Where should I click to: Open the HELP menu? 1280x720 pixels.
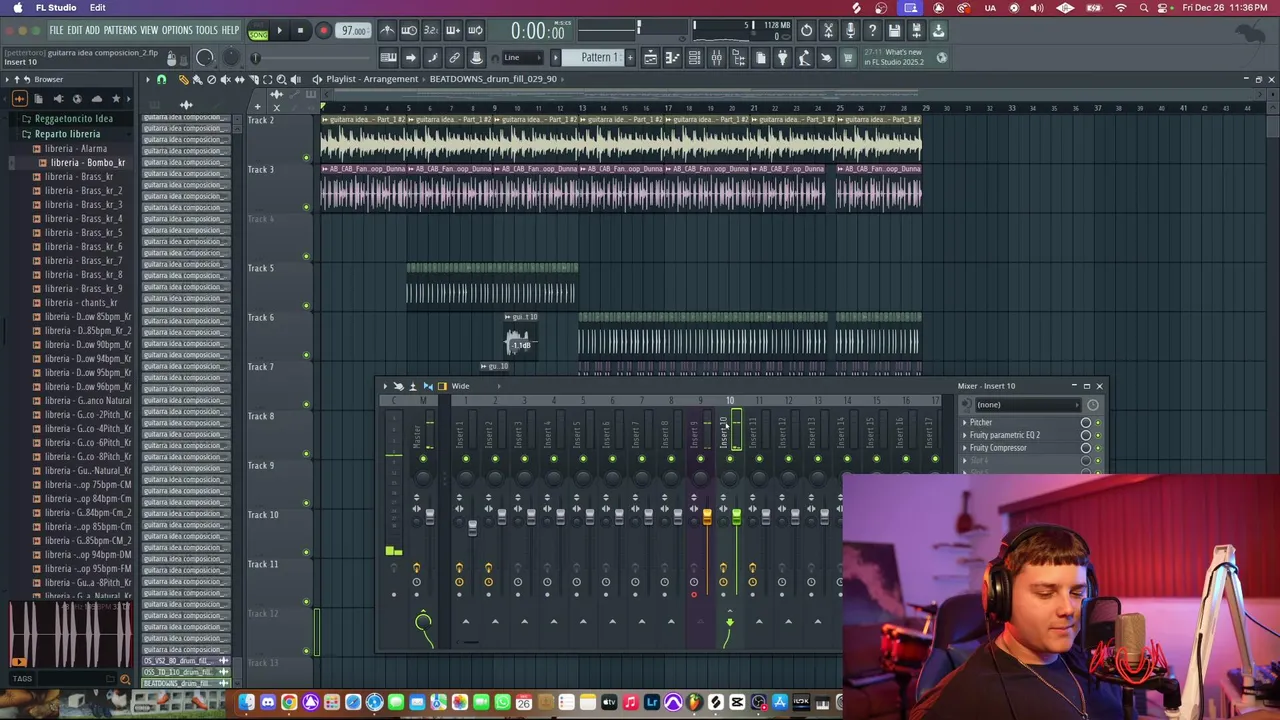point(230,30)
